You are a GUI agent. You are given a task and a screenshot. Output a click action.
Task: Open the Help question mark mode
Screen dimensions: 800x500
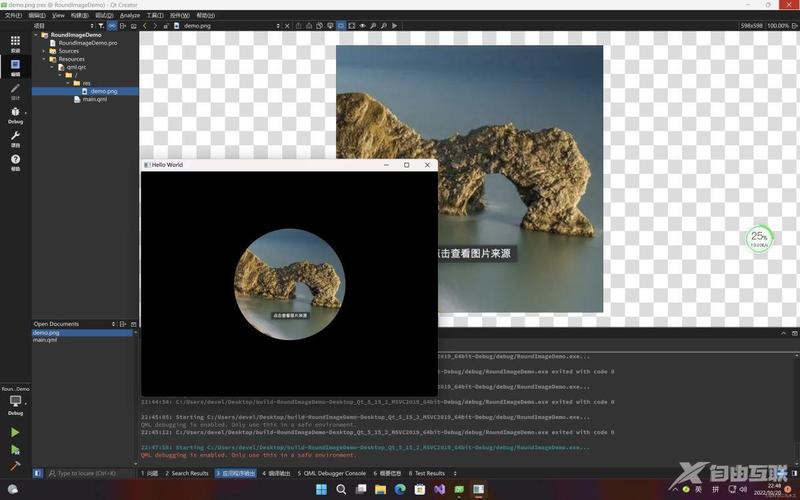[15, 162]
